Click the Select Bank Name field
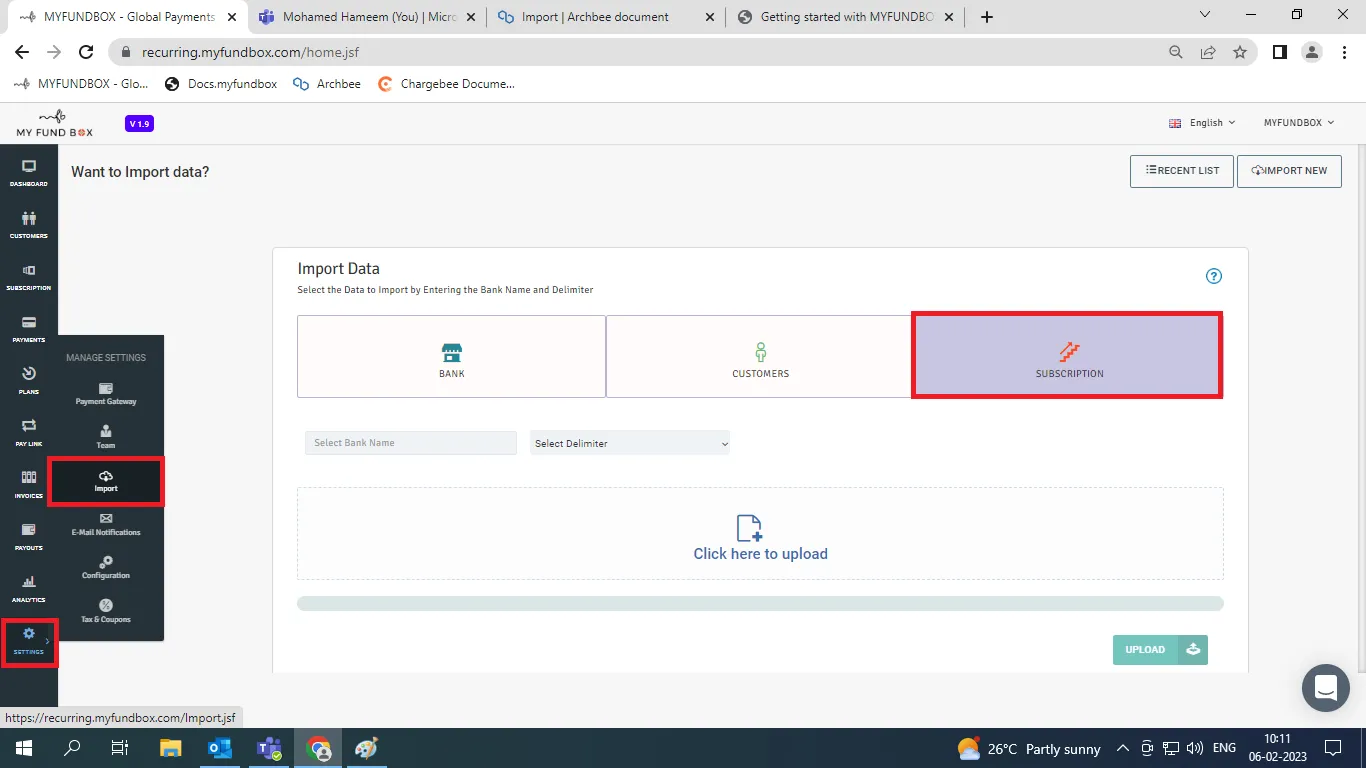The image size is (1366, 768). click(x=411, y=443)
